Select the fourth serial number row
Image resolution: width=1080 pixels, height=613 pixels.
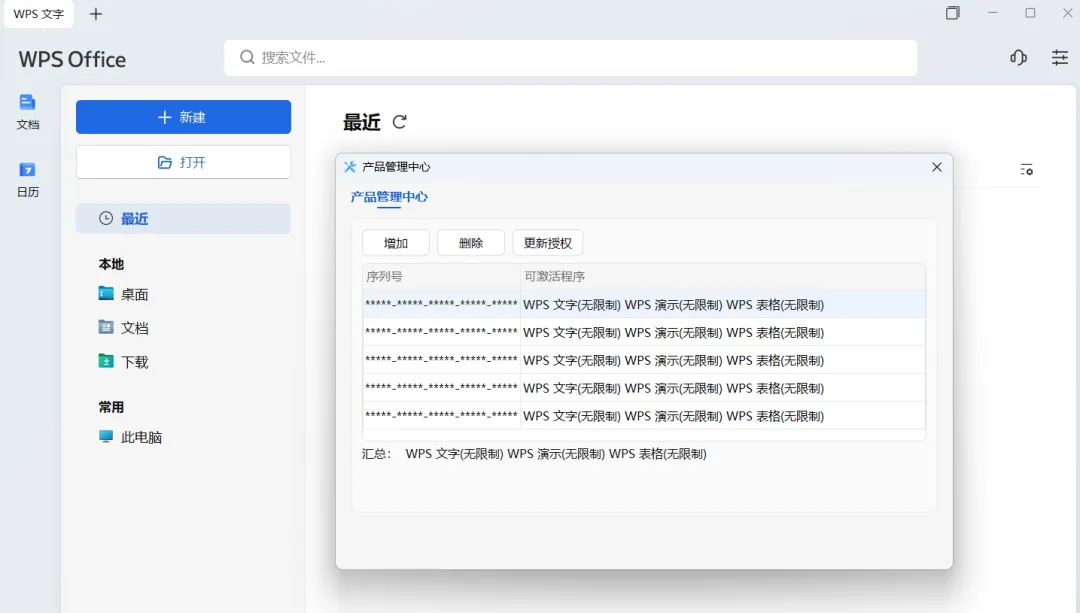(x=644, y=388)
